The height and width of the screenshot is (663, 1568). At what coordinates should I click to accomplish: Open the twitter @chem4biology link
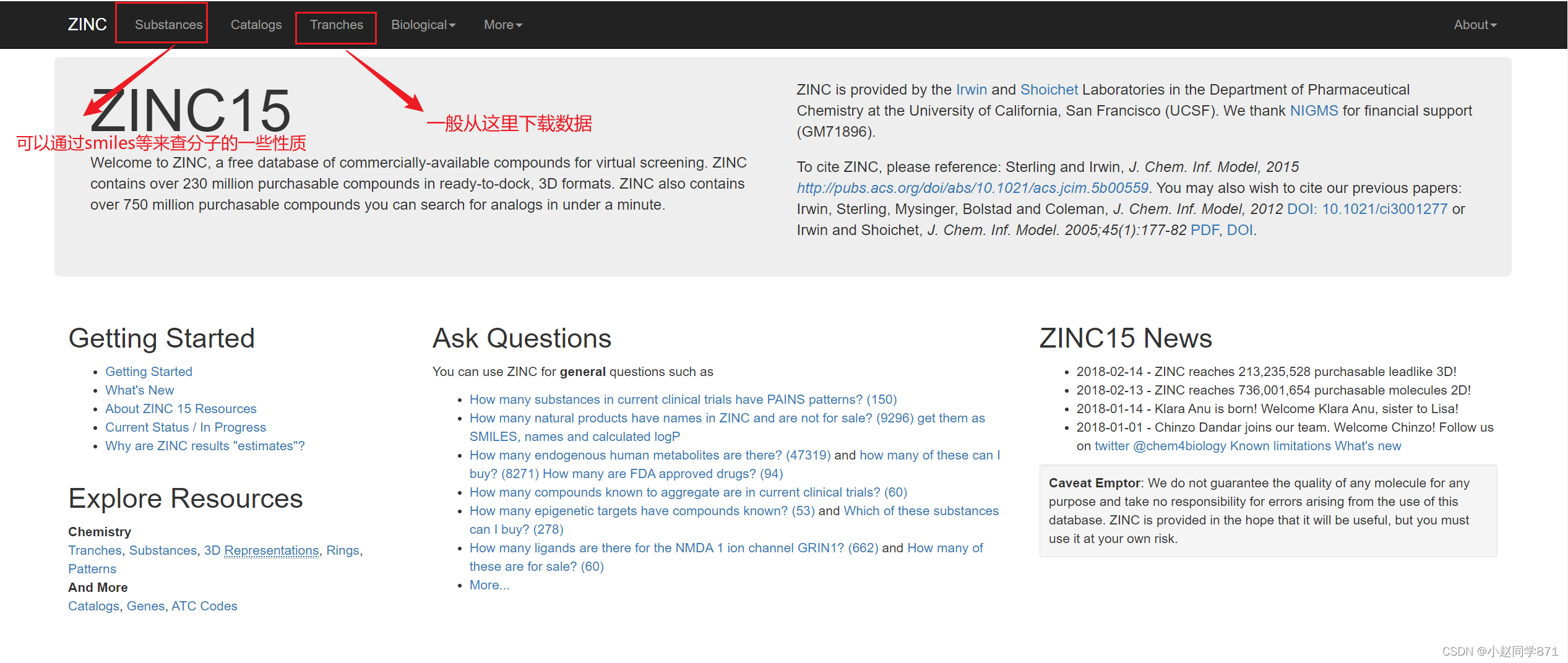pyautogui.click(x=1160, y=446)
